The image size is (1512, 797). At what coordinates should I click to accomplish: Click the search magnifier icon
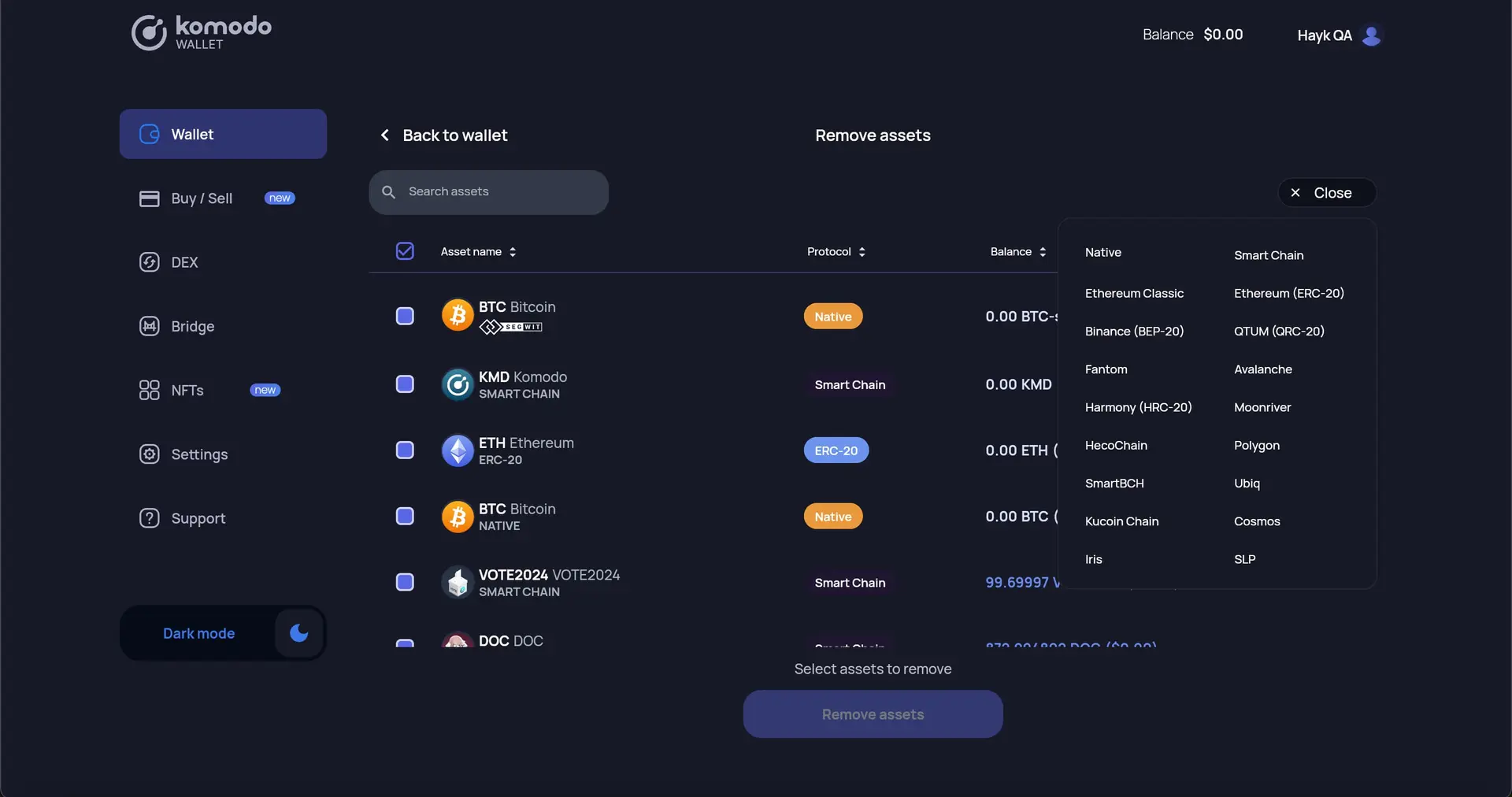[389, 192]
